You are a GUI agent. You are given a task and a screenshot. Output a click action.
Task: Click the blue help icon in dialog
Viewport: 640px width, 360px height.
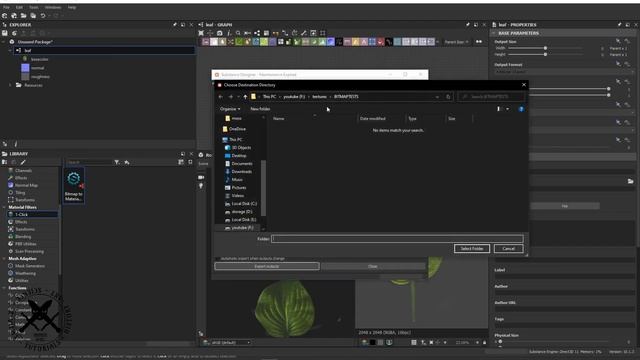pos(521,109)
